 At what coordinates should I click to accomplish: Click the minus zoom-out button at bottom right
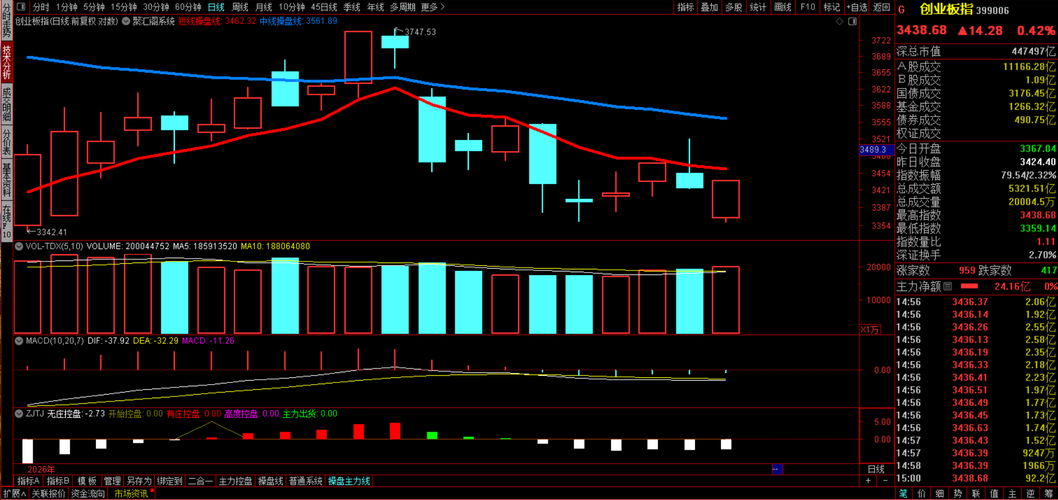pos(887,480)
